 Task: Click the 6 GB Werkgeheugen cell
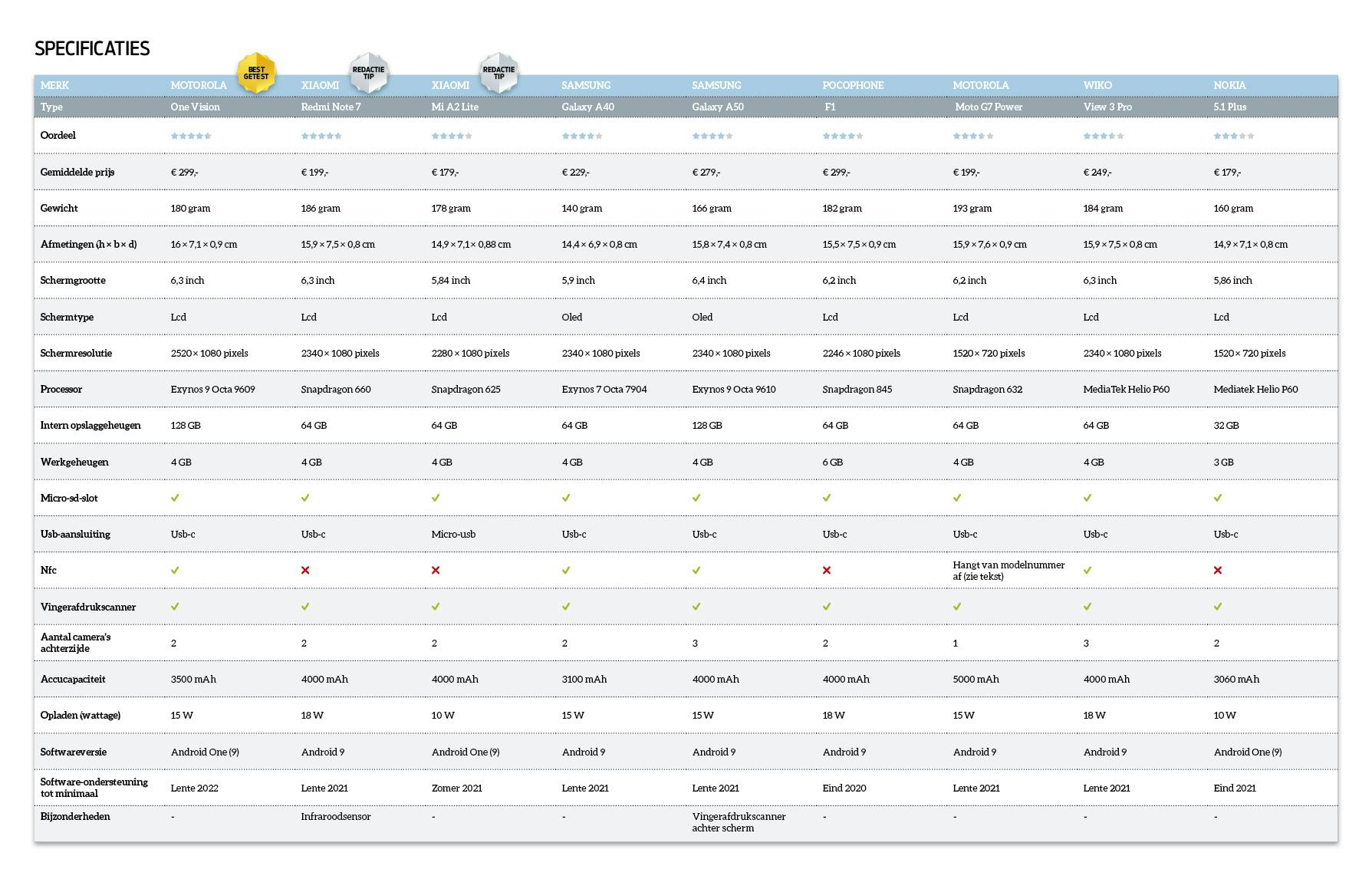tap(832, 462)
